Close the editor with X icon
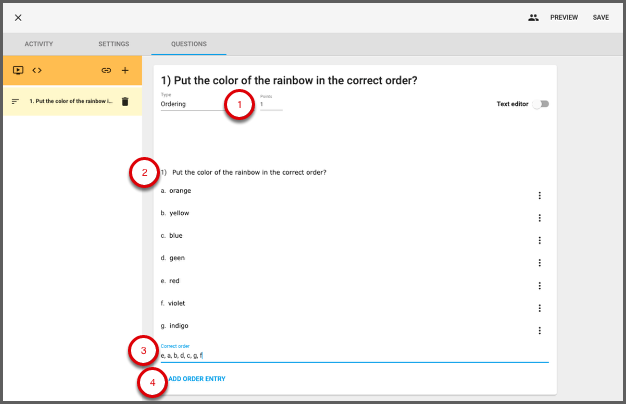626x404 pixels. [x=18, y=17]
